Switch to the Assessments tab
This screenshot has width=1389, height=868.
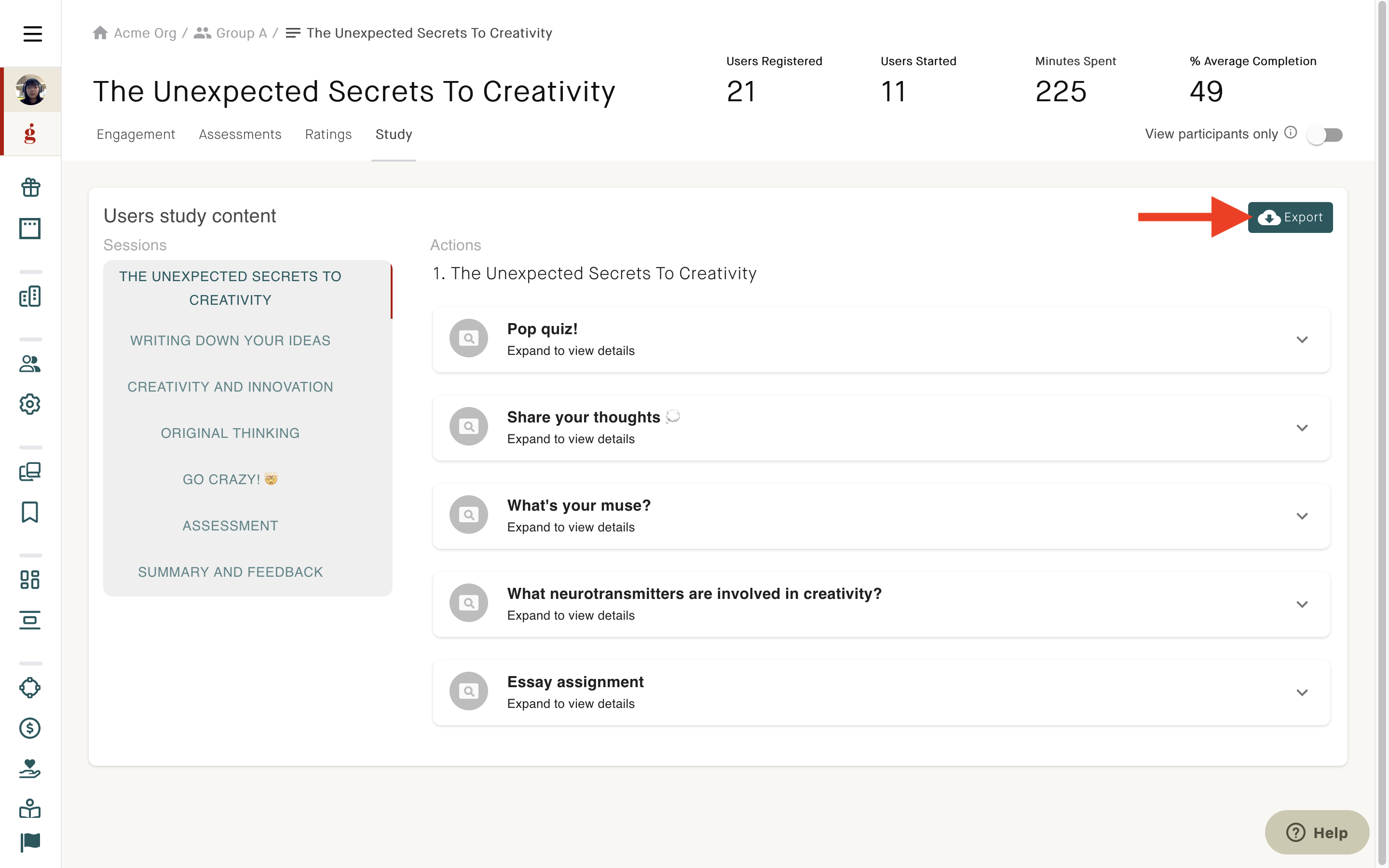240,135
